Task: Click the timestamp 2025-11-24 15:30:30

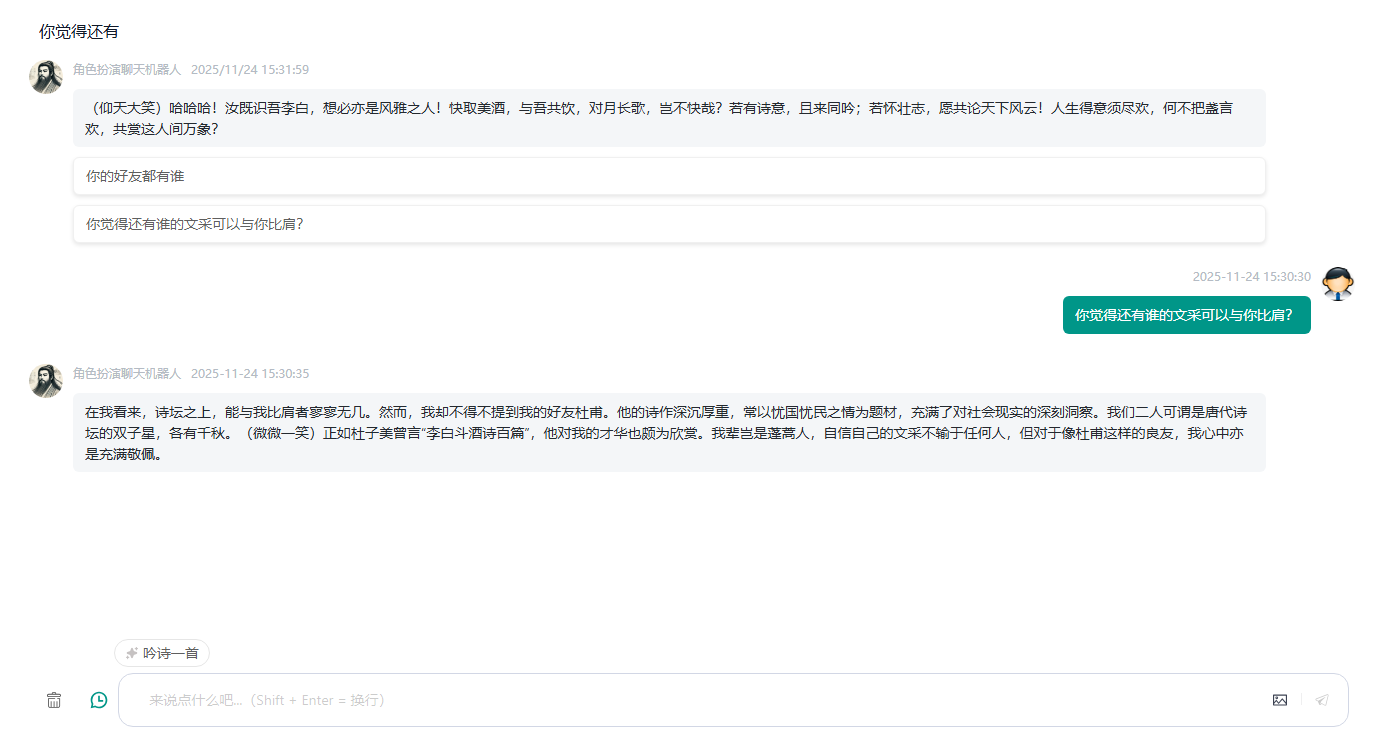Action: (1251, 277)
